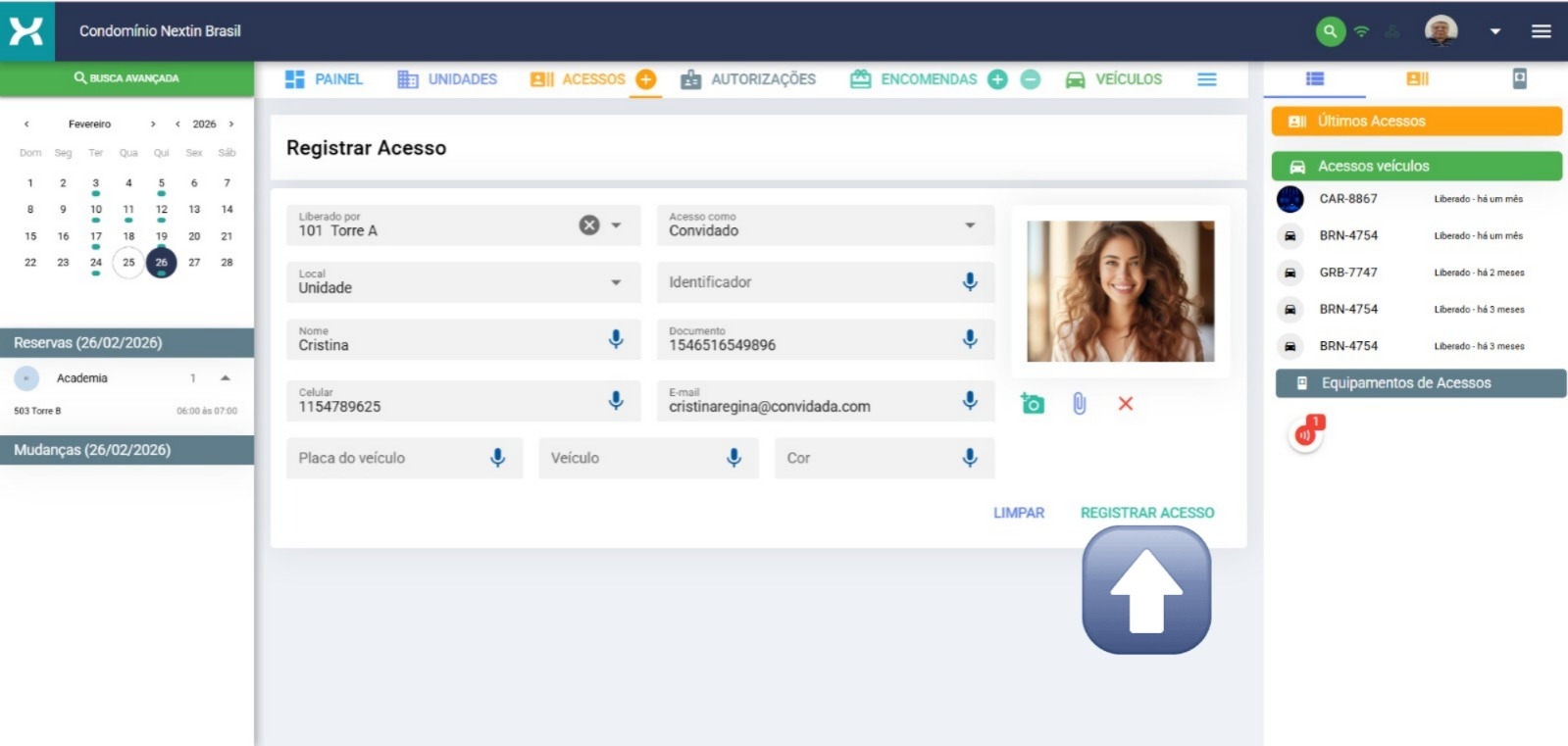Click the paperclip attachment icon
This screenshot has height=746, width=1568.
click(1079, 404)
